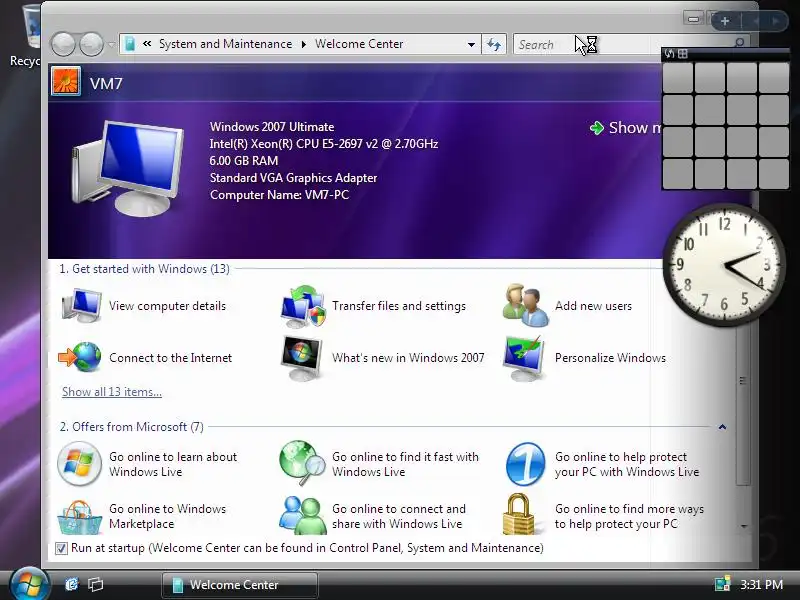Click Welcome Center breadcrumb
This screenshot has height=600, width=800.
click(359, 44)
